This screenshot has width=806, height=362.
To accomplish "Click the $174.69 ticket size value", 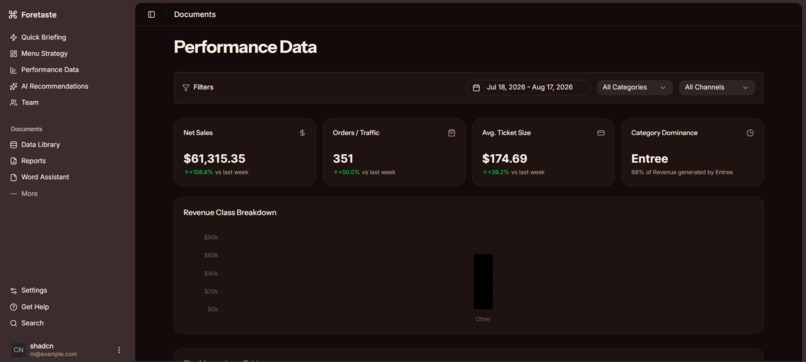I will coord(505,158).
